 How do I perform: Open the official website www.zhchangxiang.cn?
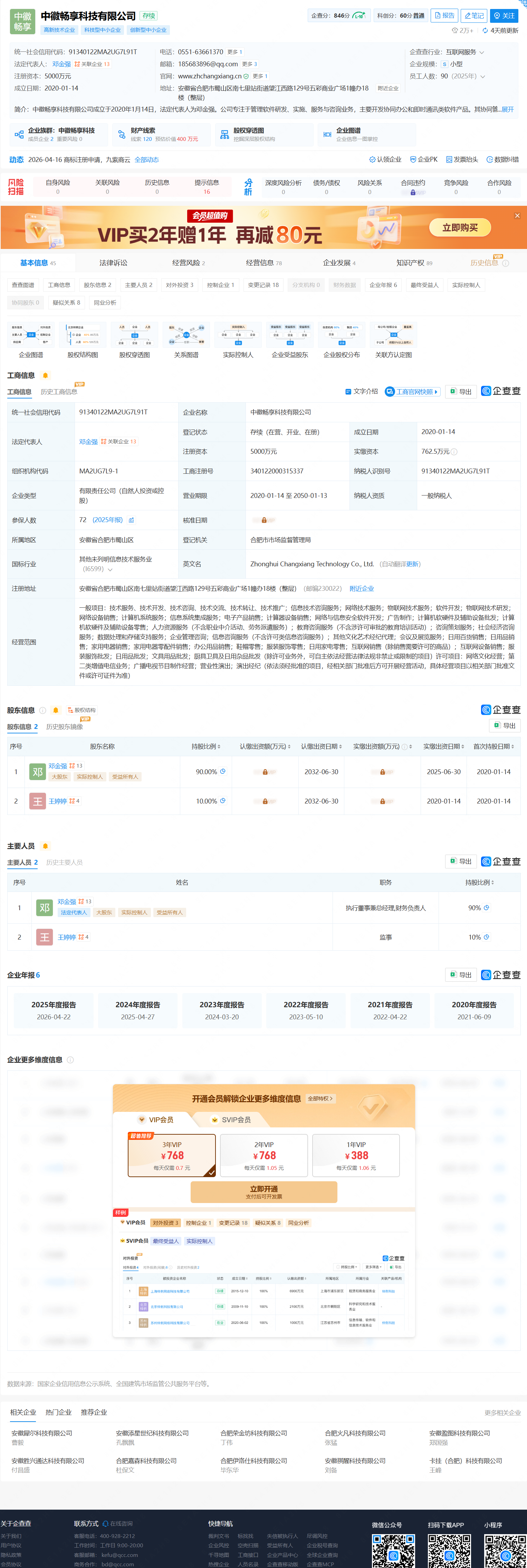[209, 77]
